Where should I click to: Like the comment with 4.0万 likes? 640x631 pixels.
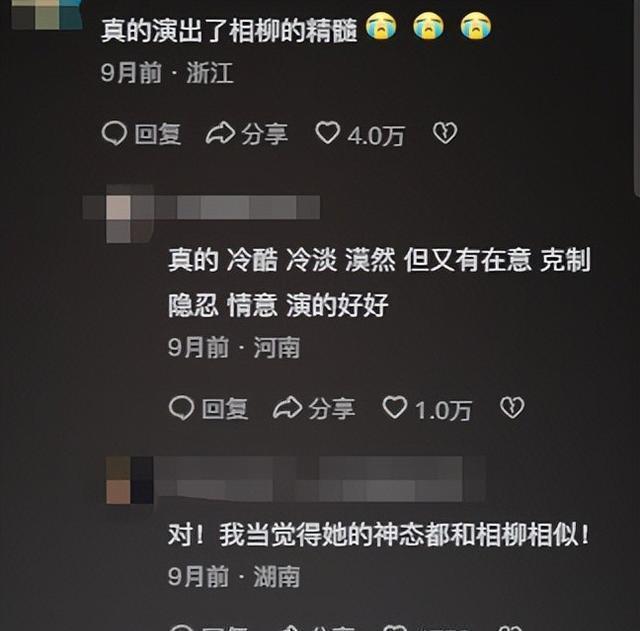[x=327, y=133]
